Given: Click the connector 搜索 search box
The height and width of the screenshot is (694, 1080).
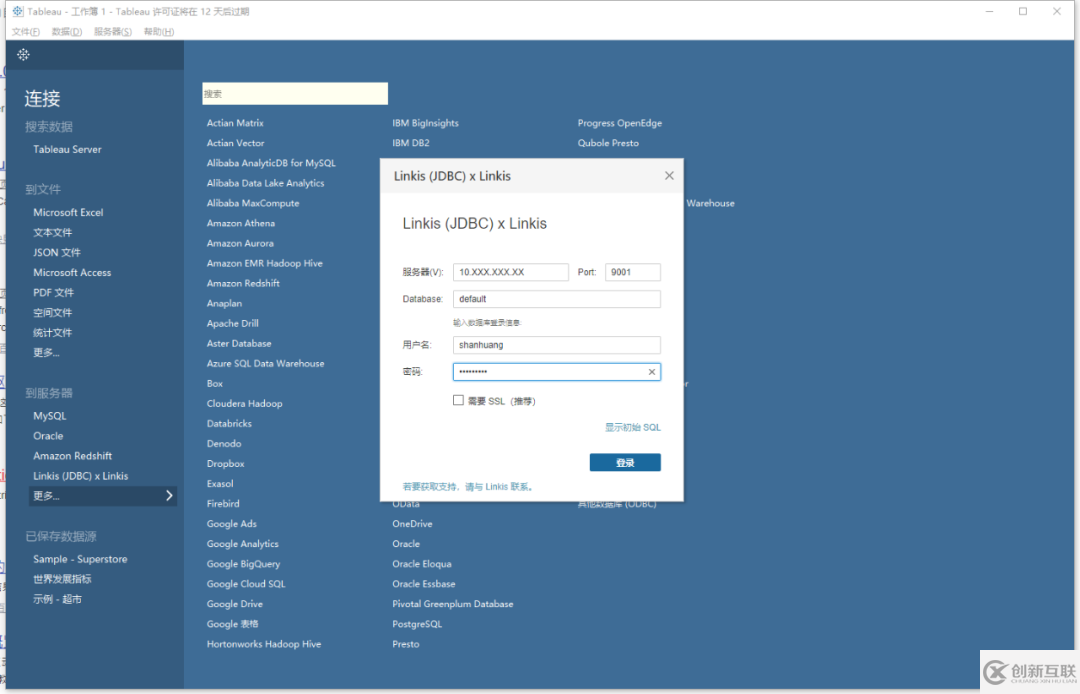Looking at the screenshot, I should (x=295, y=94).
